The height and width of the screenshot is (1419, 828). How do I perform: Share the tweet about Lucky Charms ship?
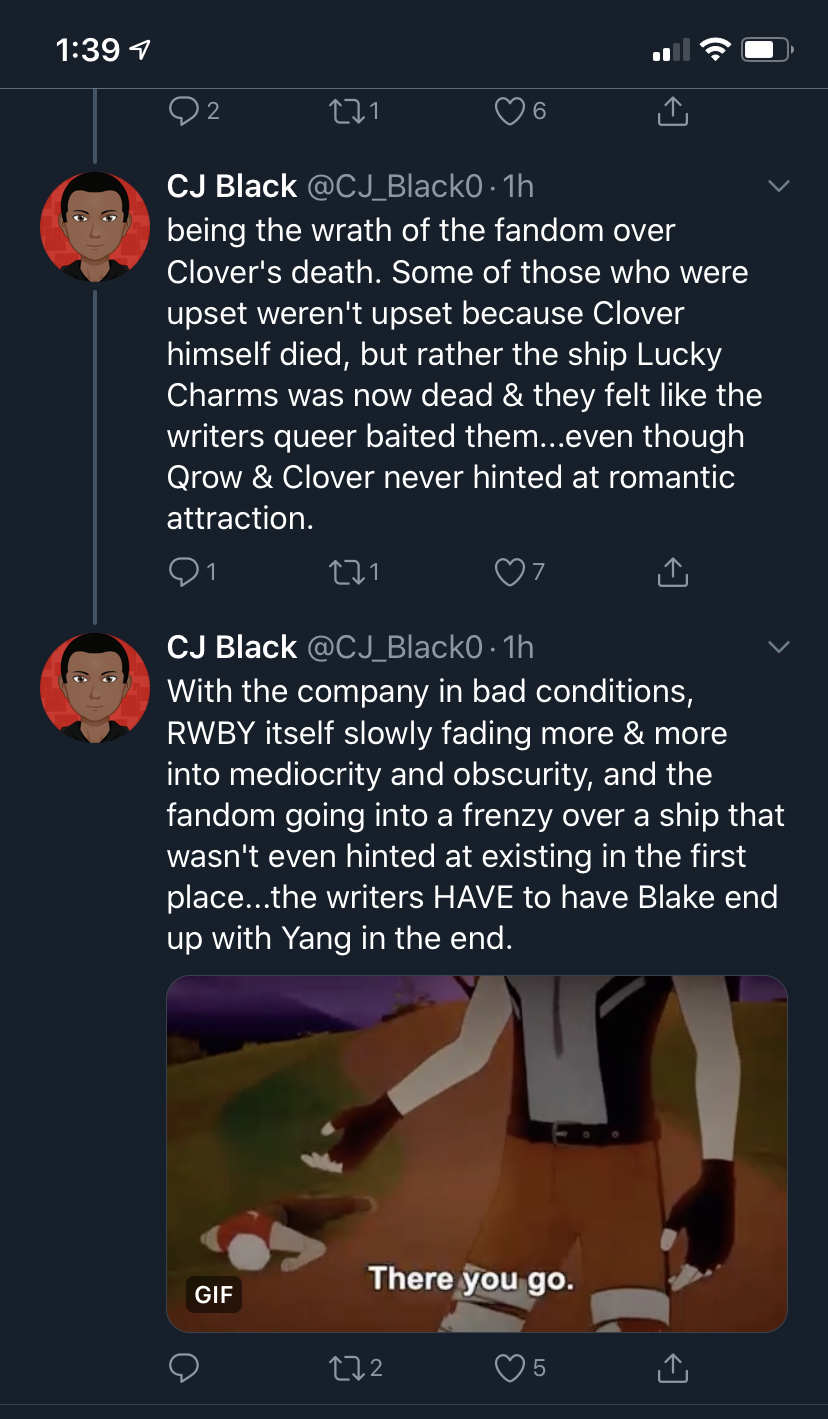pyautogui.click(x=673, y=571)
